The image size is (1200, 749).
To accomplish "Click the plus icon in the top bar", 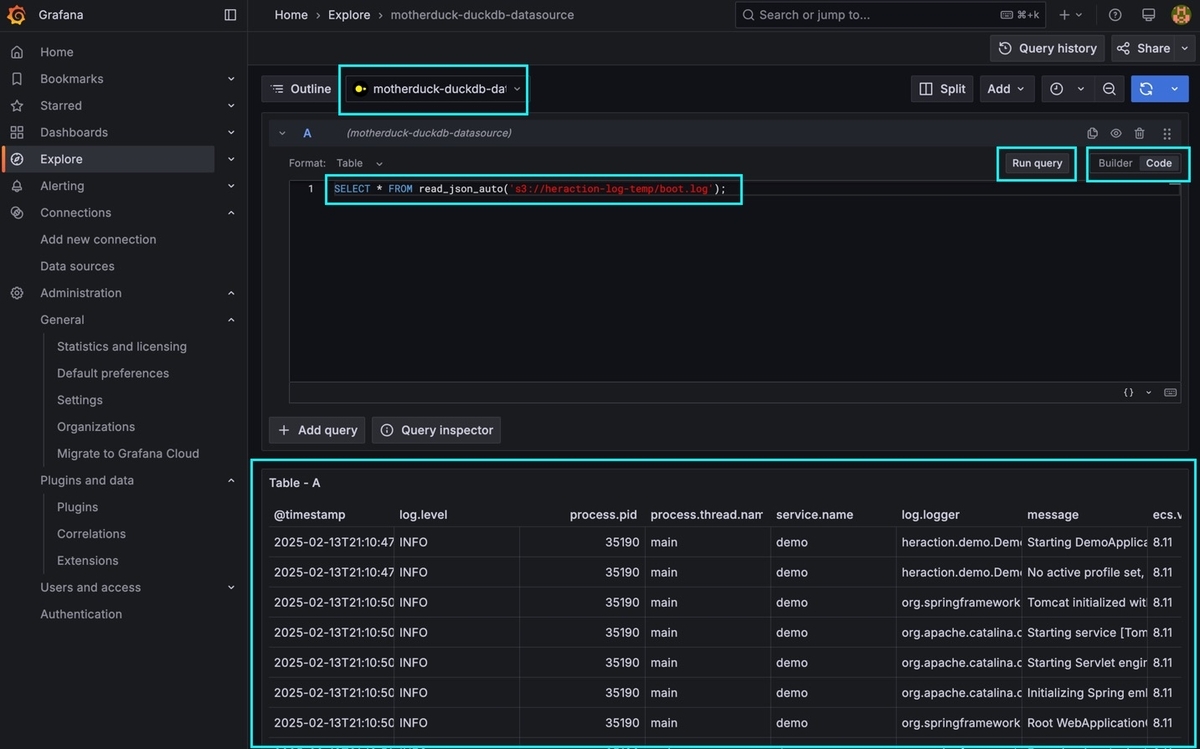I will tap(1065, 15).
